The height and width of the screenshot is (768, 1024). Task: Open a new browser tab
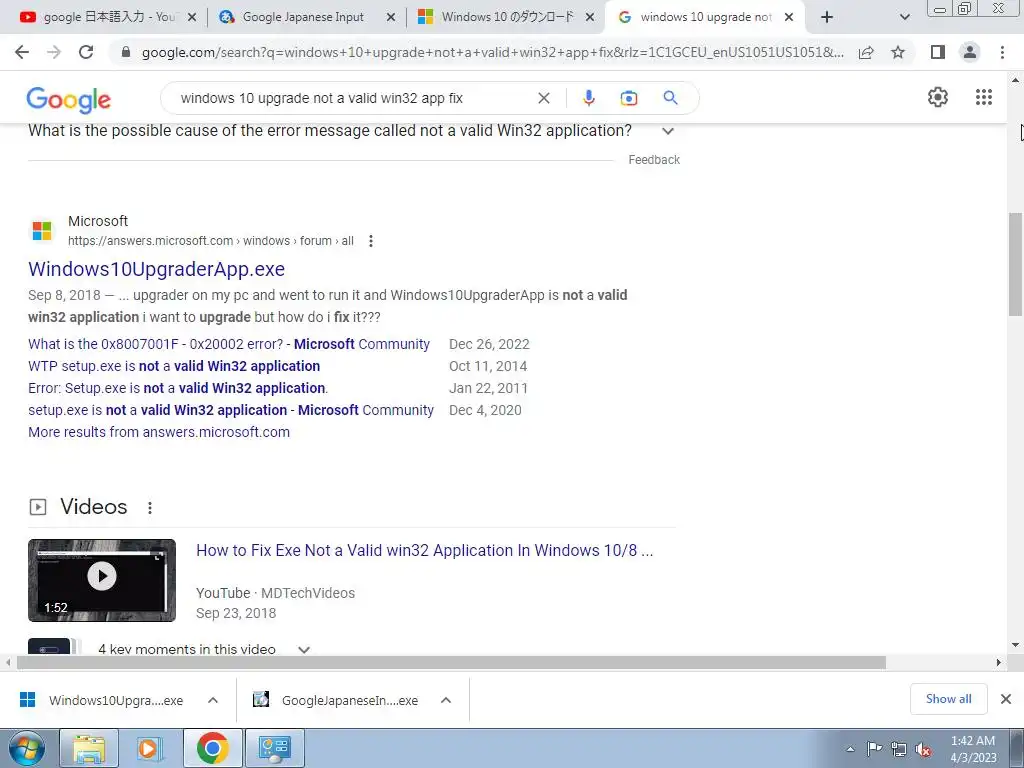[827, 17]
